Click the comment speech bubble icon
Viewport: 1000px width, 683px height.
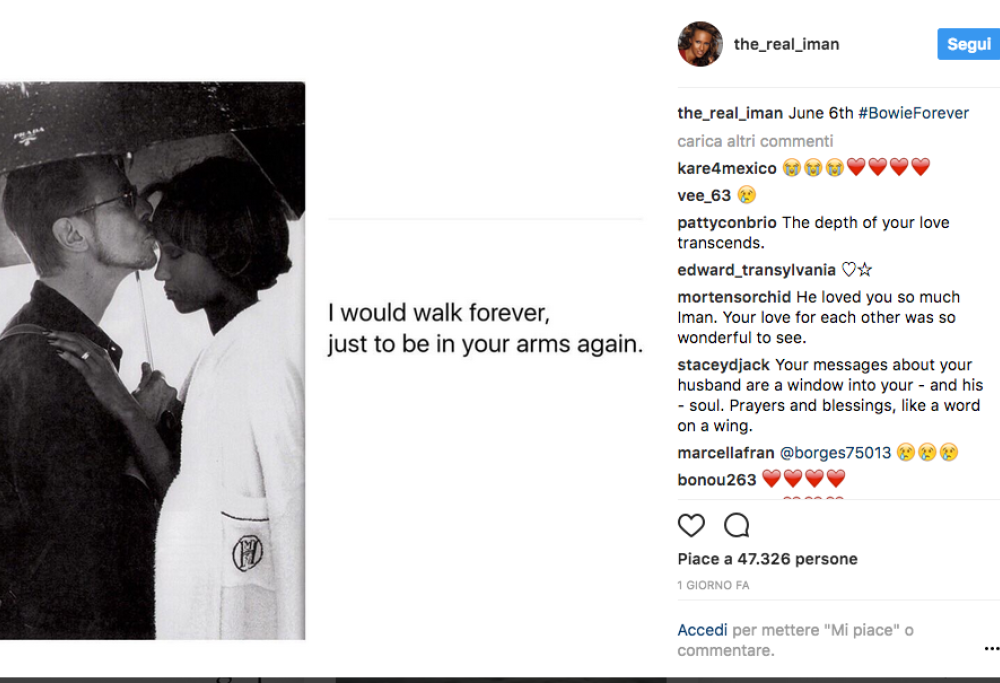(x=737, y=525)
